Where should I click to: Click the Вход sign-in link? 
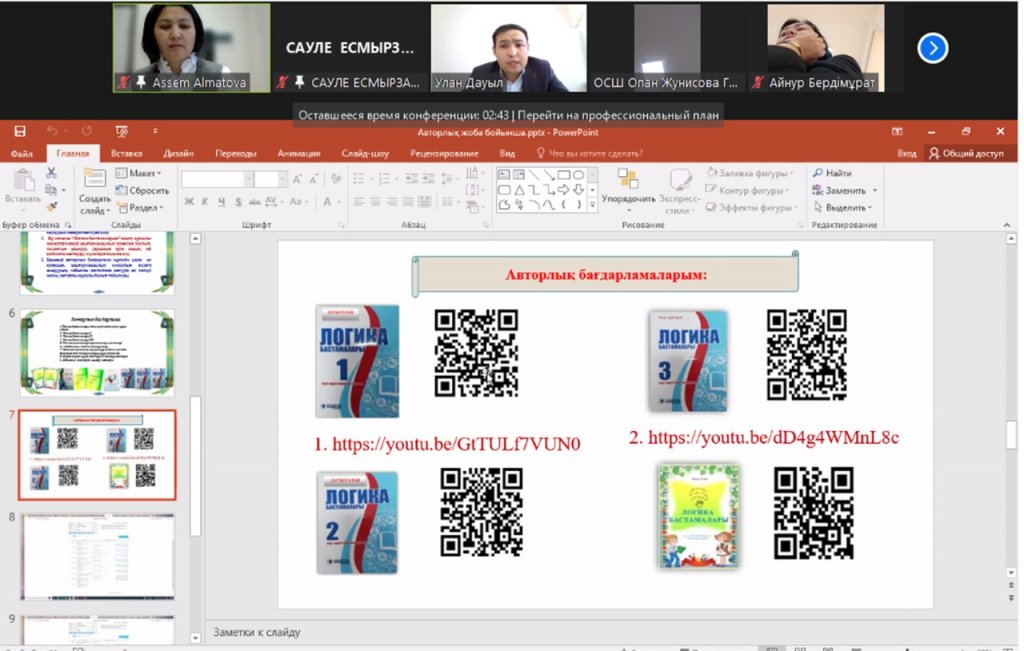(x=906, y=153)
